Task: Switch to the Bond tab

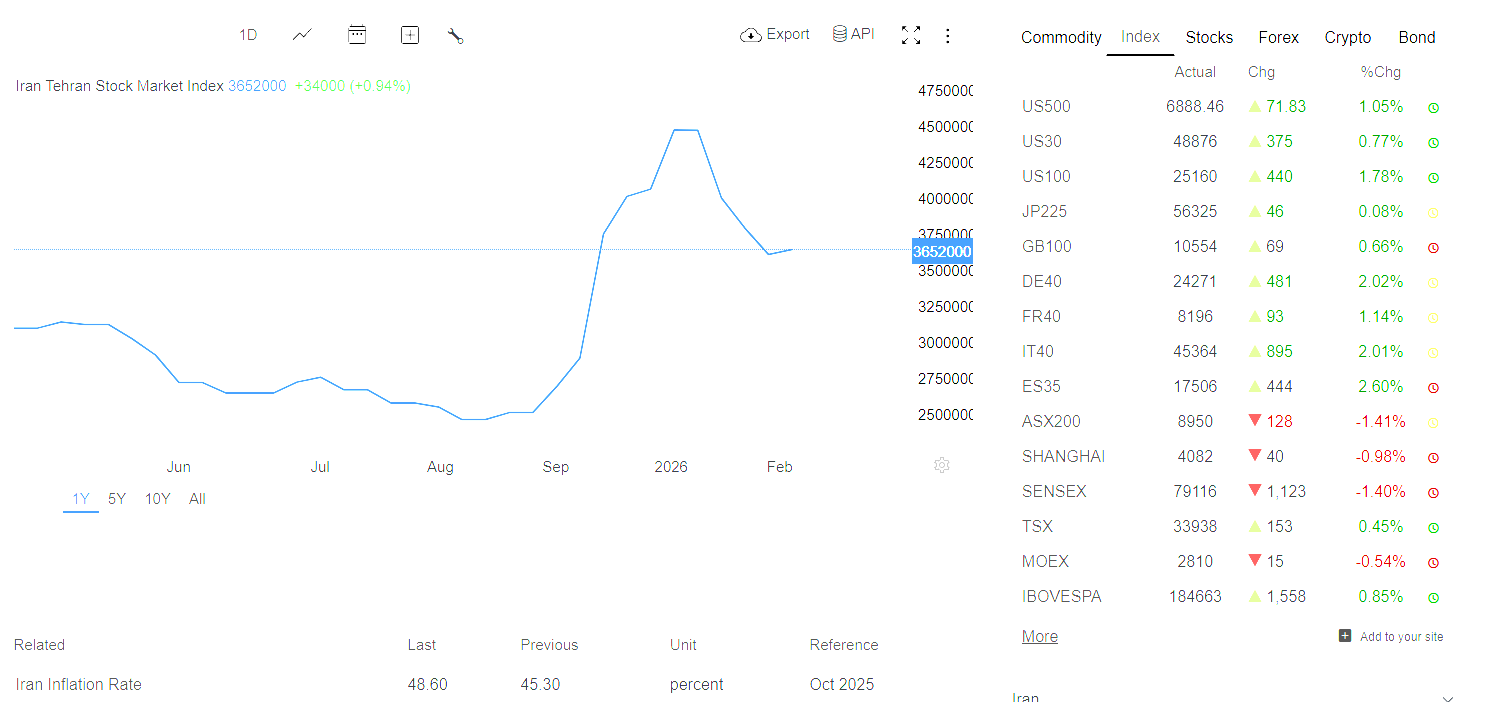Action: 1417,37
